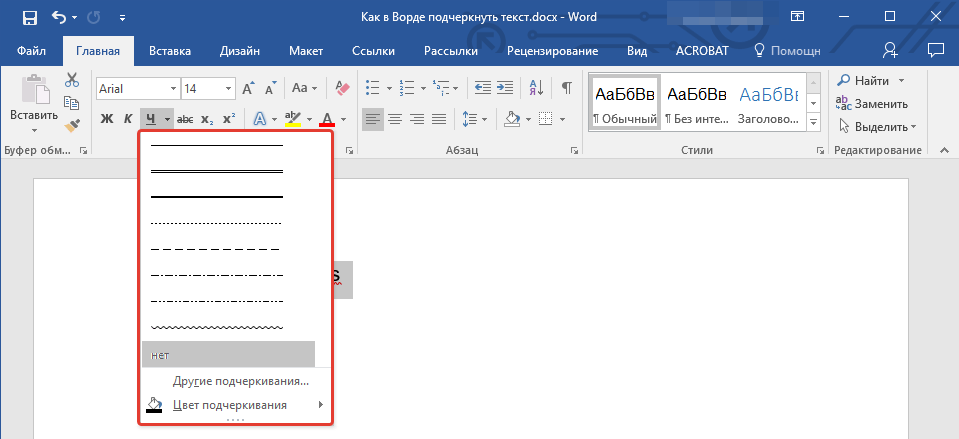Click the red font color swatch button
The image size is (959, 439).
tap(327, 119)
